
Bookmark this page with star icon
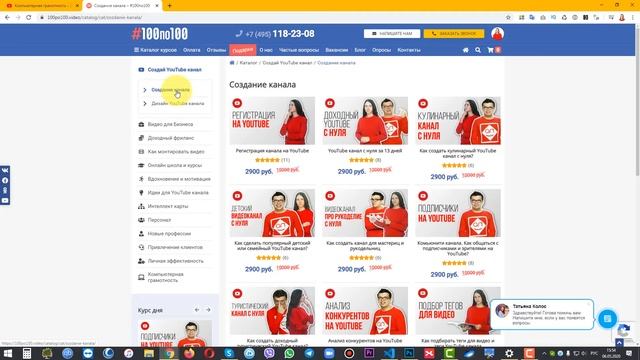click(x=508, y=18)
